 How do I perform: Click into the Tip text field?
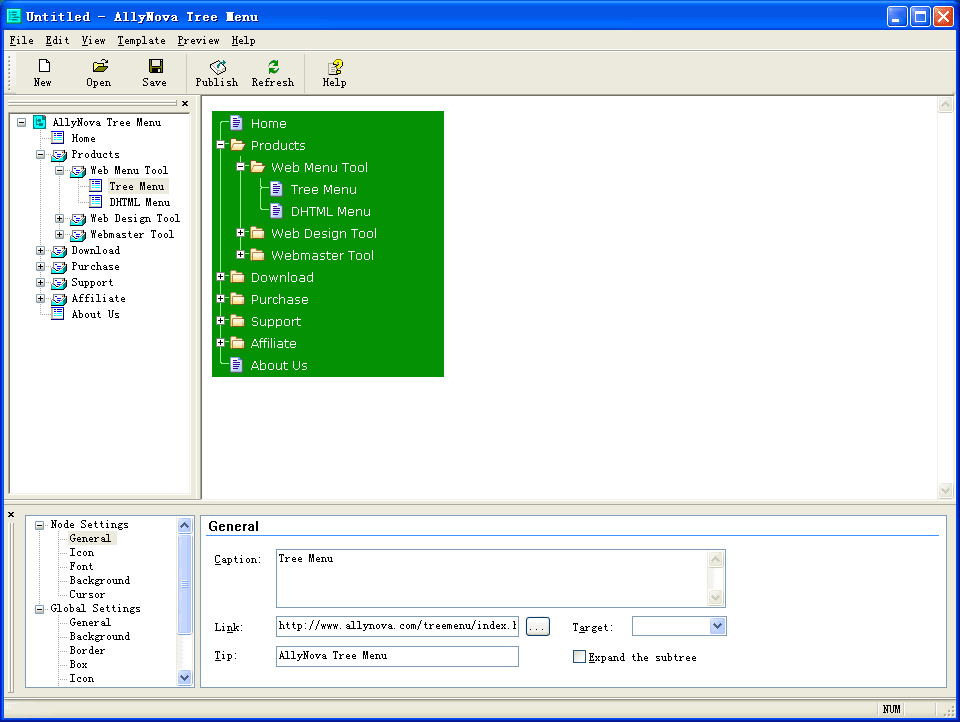point(397,656)
